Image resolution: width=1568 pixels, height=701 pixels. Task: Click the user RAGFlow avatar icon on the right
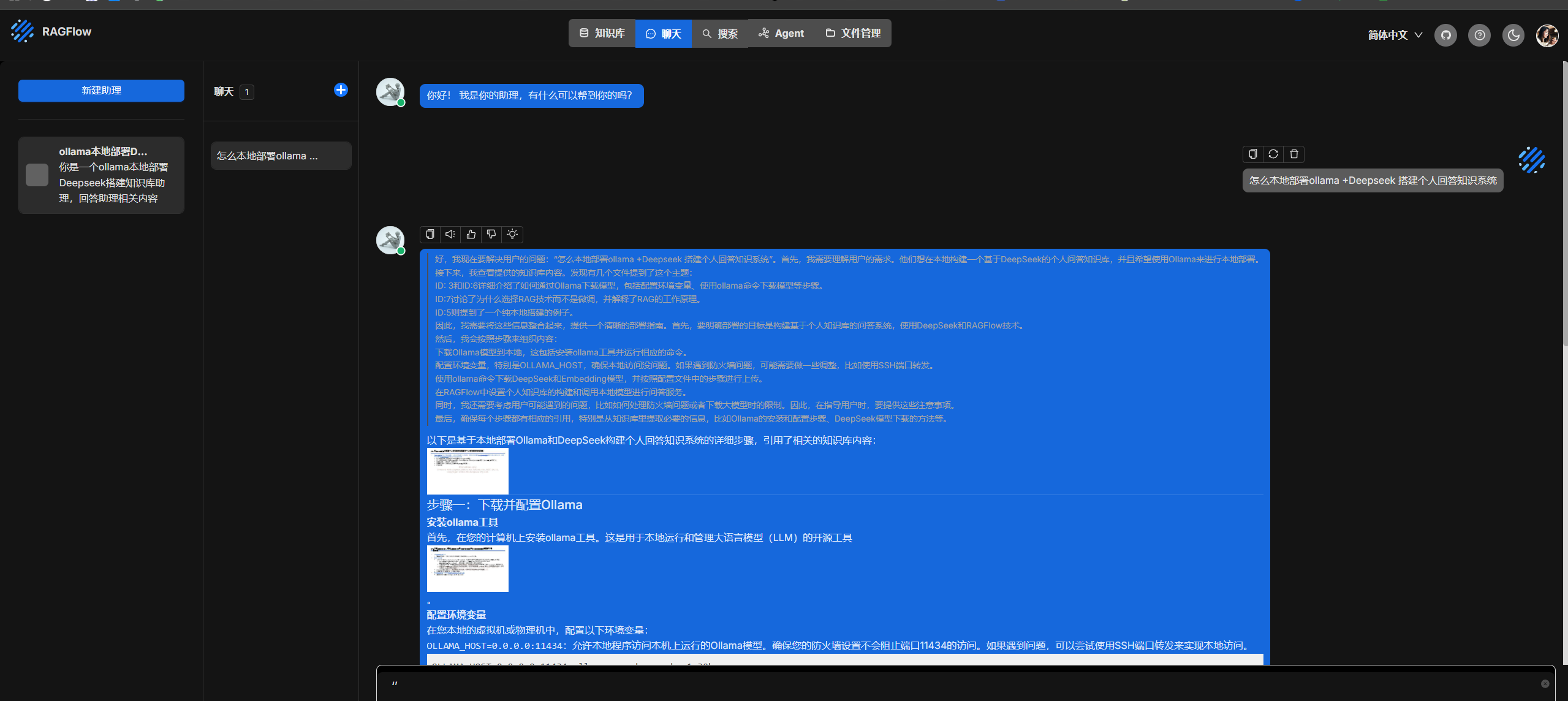(x=1531, y=160)
